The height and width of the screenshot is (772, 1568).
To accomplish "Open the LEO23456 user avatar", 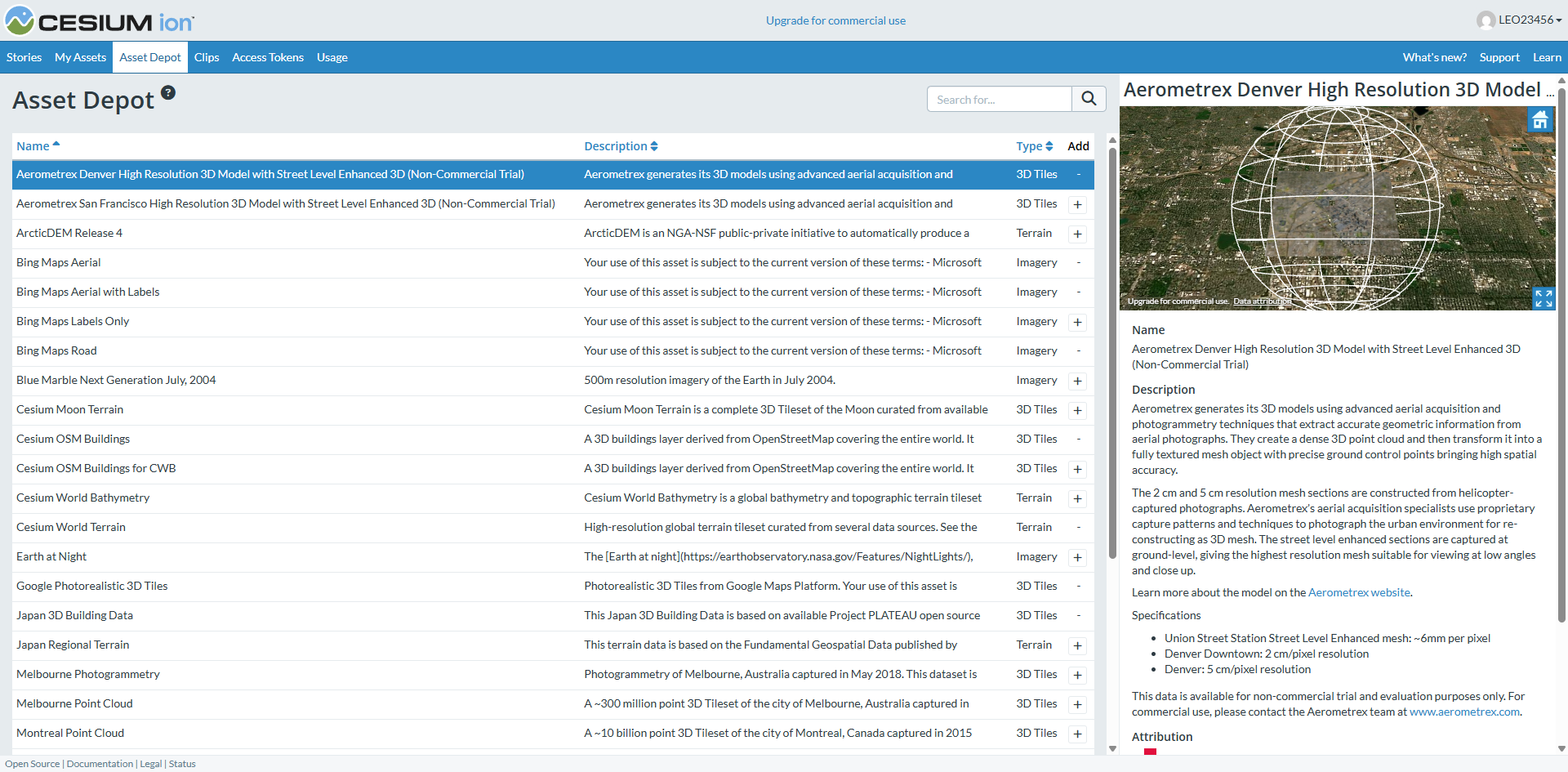I will [x=1486, y=20].
